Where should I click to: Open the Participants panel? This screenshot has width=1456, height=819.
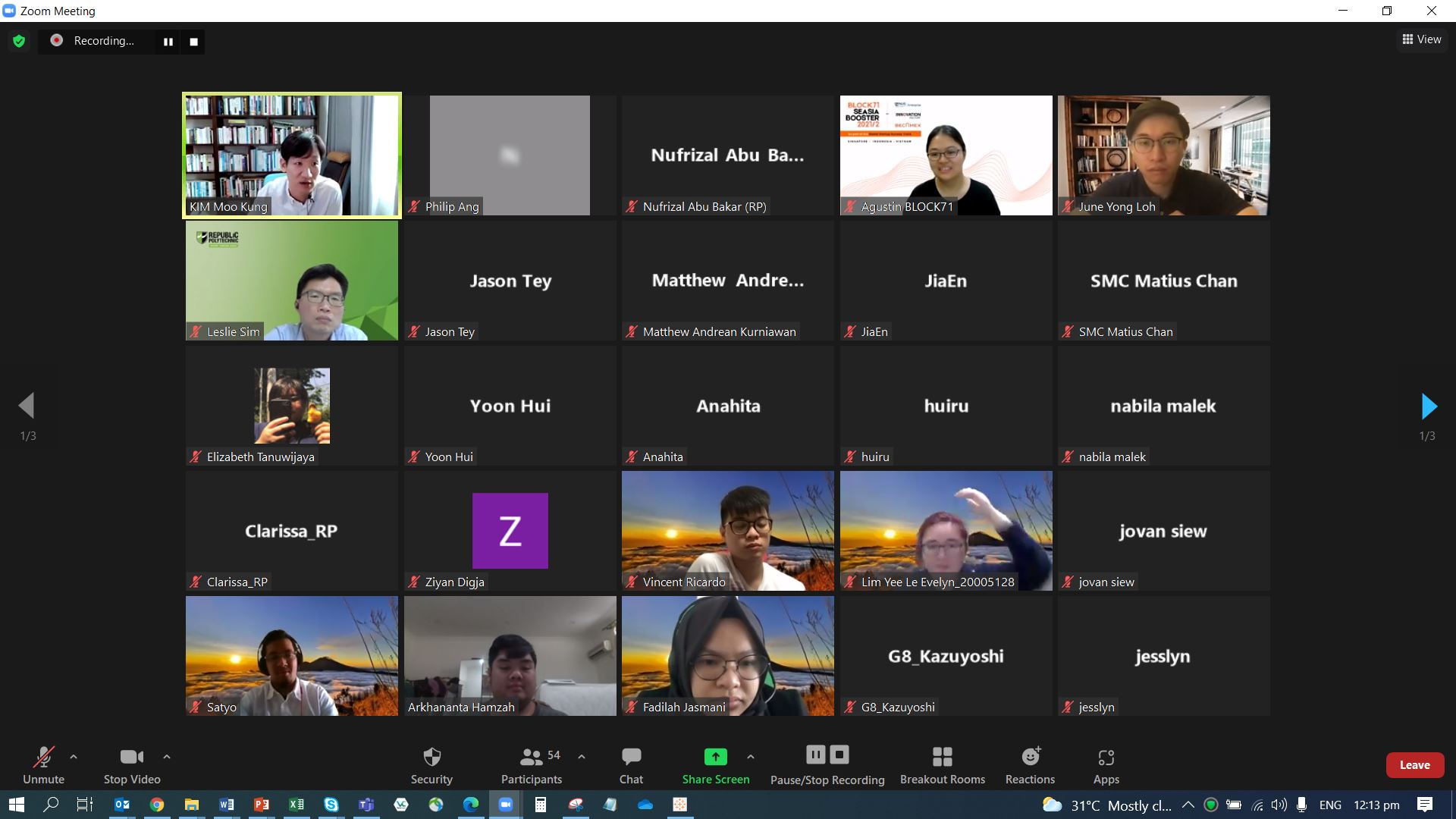point(531,764)
